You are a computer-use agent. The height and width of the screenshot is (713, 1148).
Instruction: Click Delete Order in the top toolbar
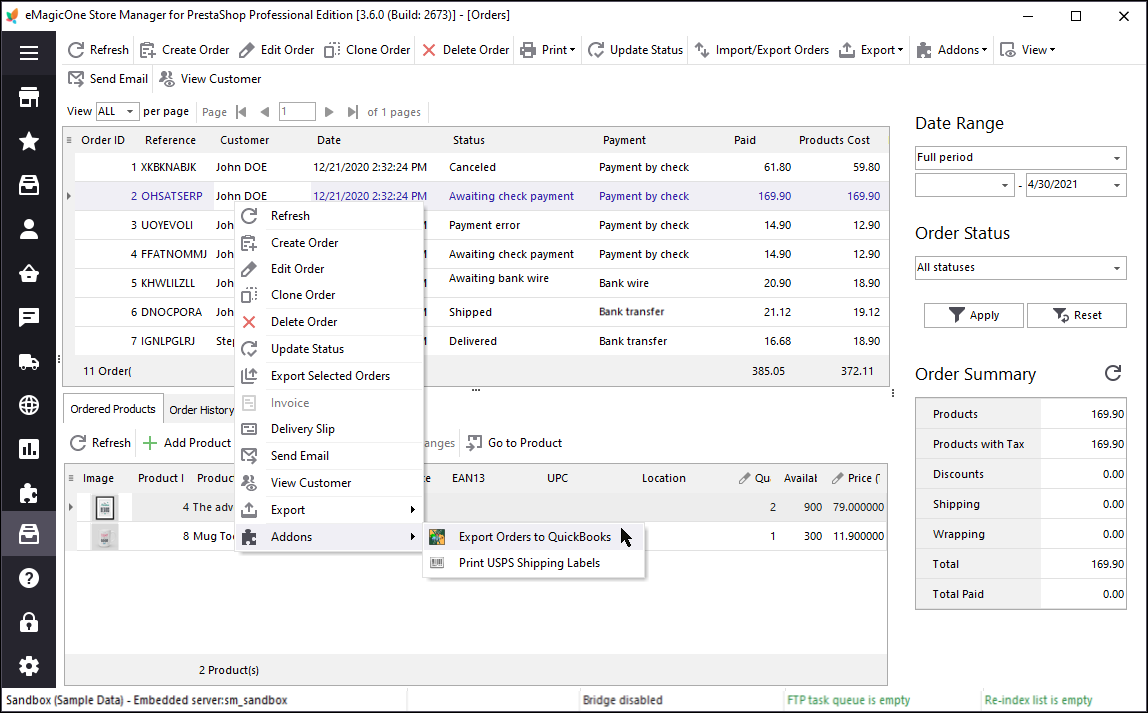tap(466, 50)
